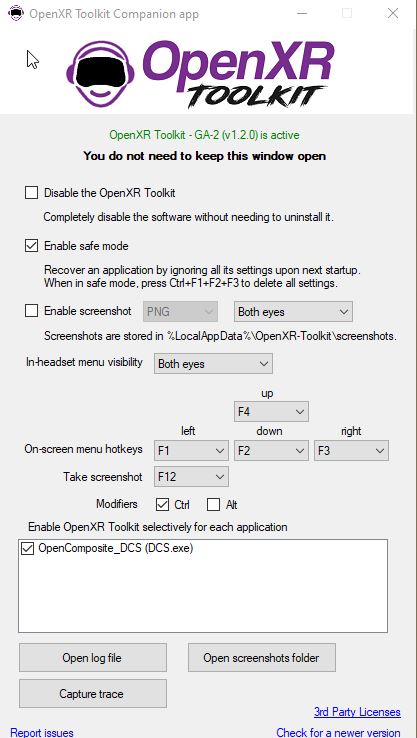Toggle the Ctrl modifier checkbox
Screen dimensions: 417x738
point(162,505)
